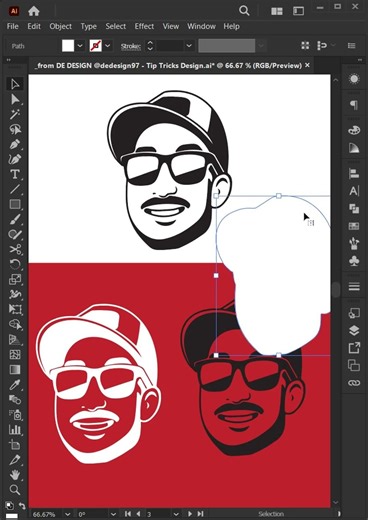
Task: Click the Stroke none swatch
Action: tap(96, 46)
